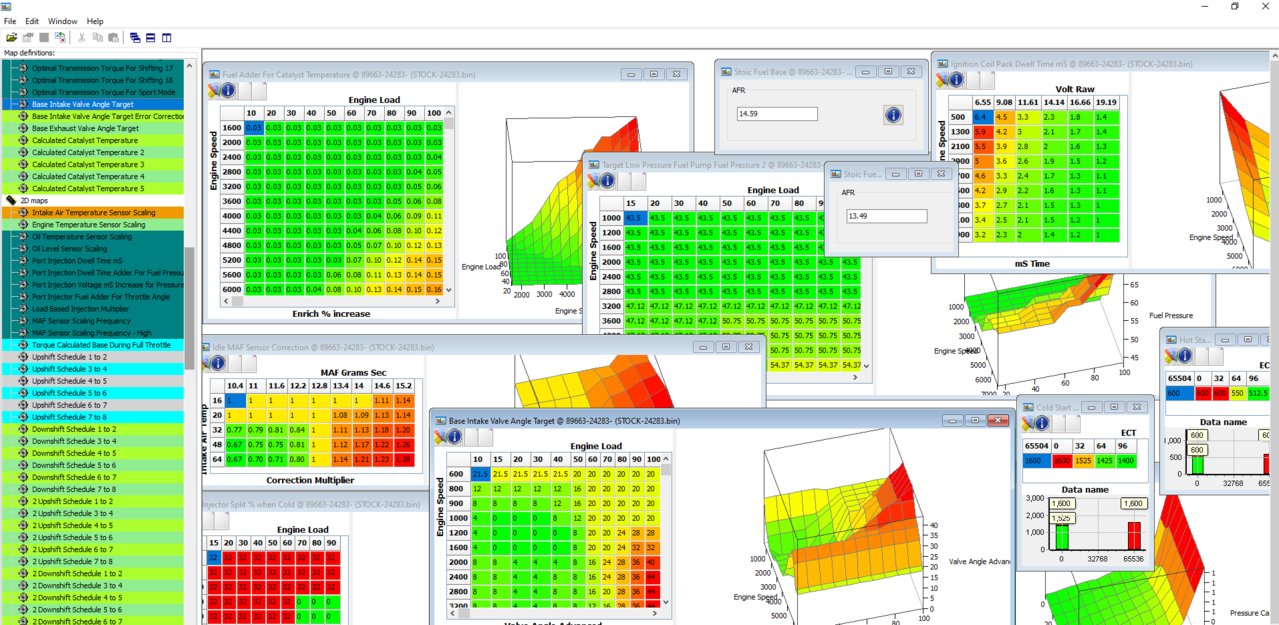This screenshot has width=1279, height=625.
Task: Select Intake Air Temperature Sensor Scaling map
Action: (93, 213)
